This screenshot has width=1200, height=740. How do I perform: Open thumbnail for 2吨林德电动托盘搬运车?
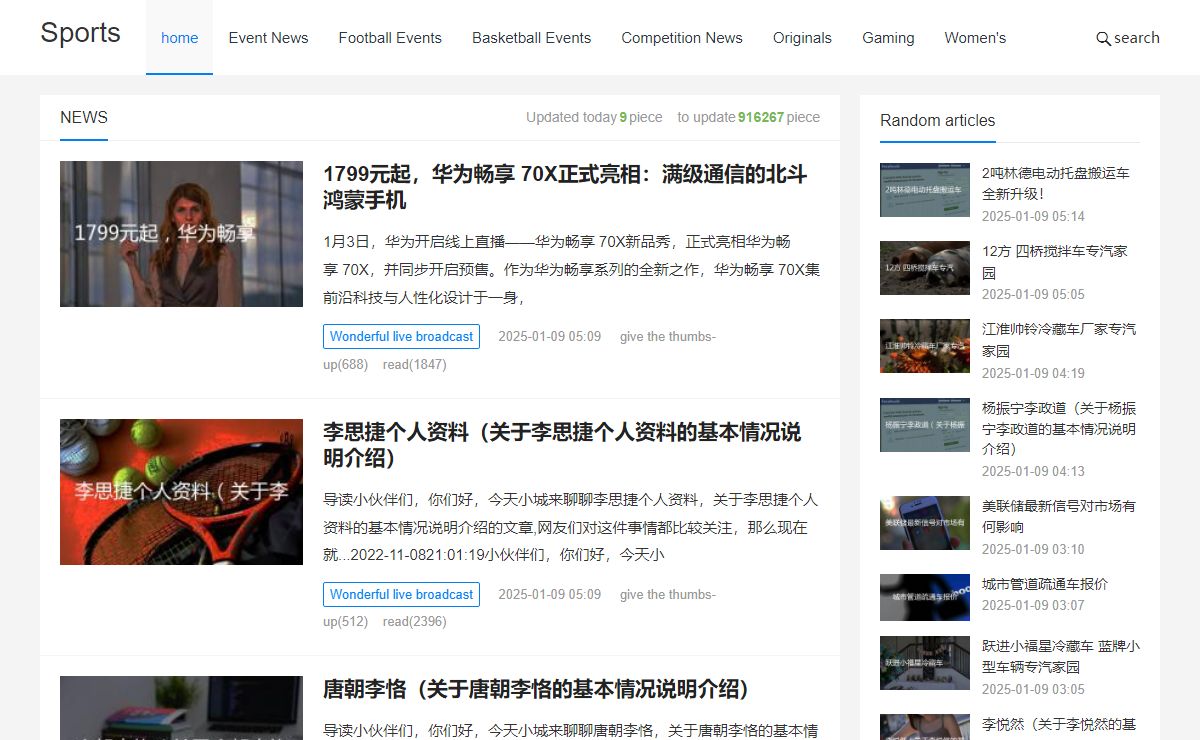(x=925, y=190)
